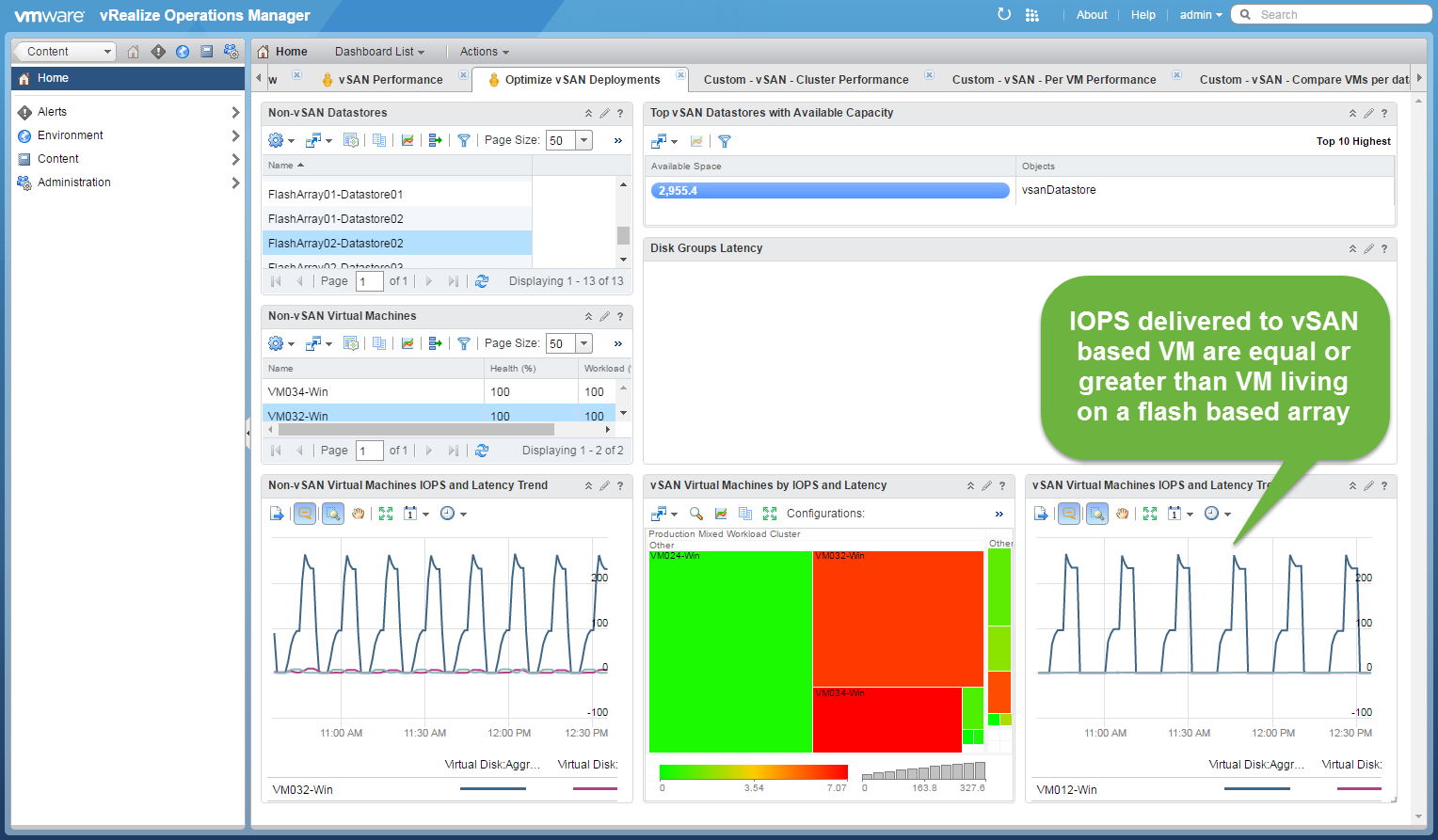This screenshot has width=1438, height=840.
Task: Select the VM034-Win row
Action: [x=439, y=392]
